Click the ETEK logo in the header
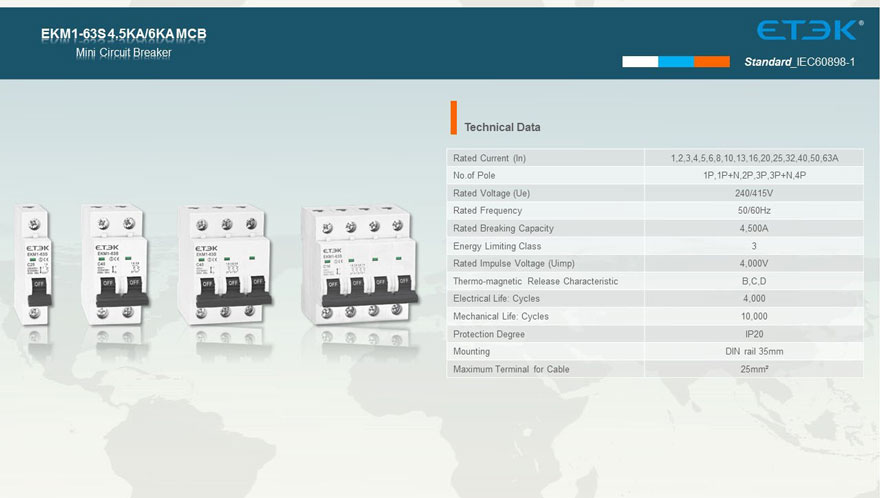Viewport: 880px width, 498px height. click(809, 30)
